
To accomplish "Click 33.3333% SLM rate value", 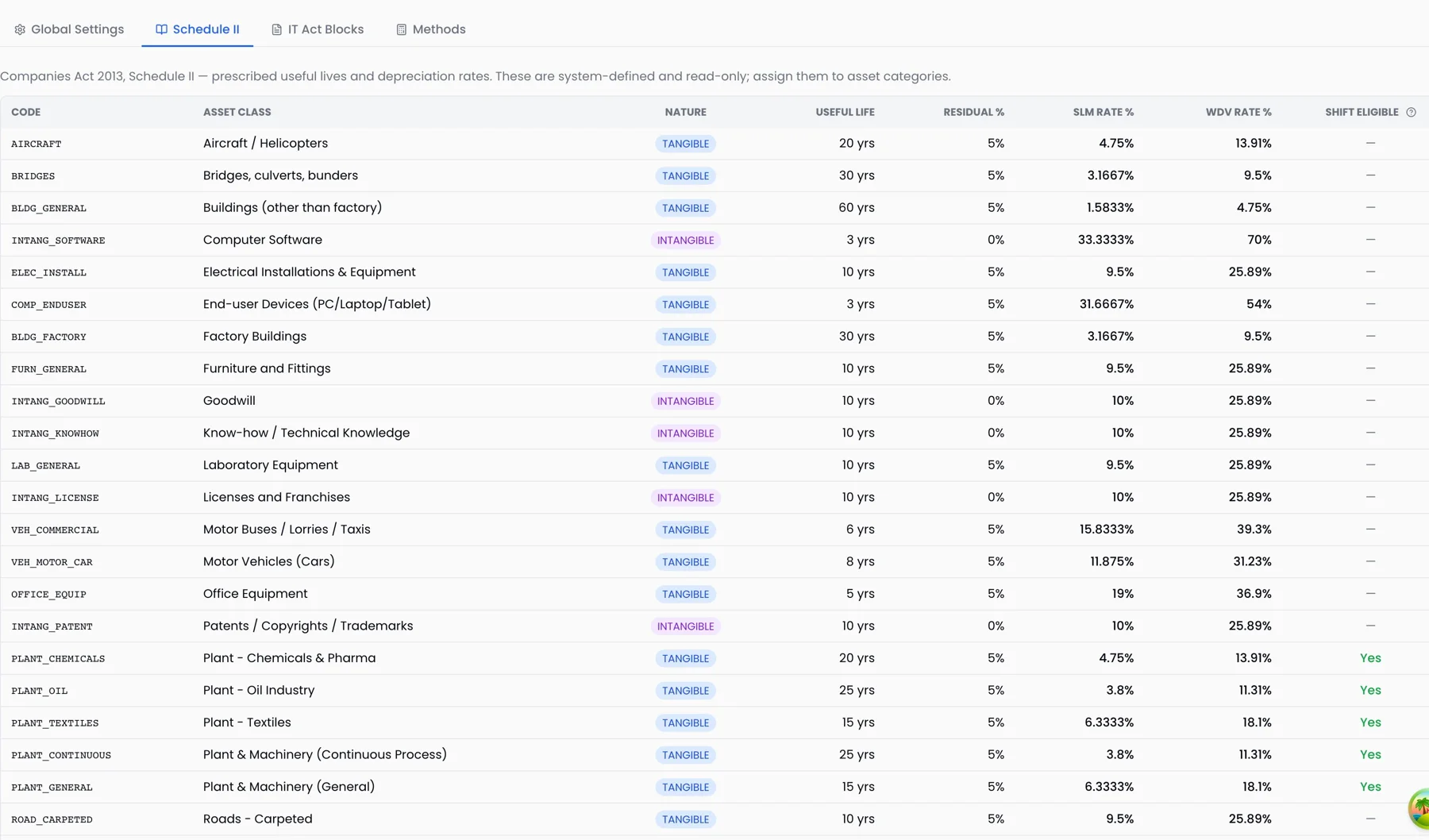I will pos(1105,240).
